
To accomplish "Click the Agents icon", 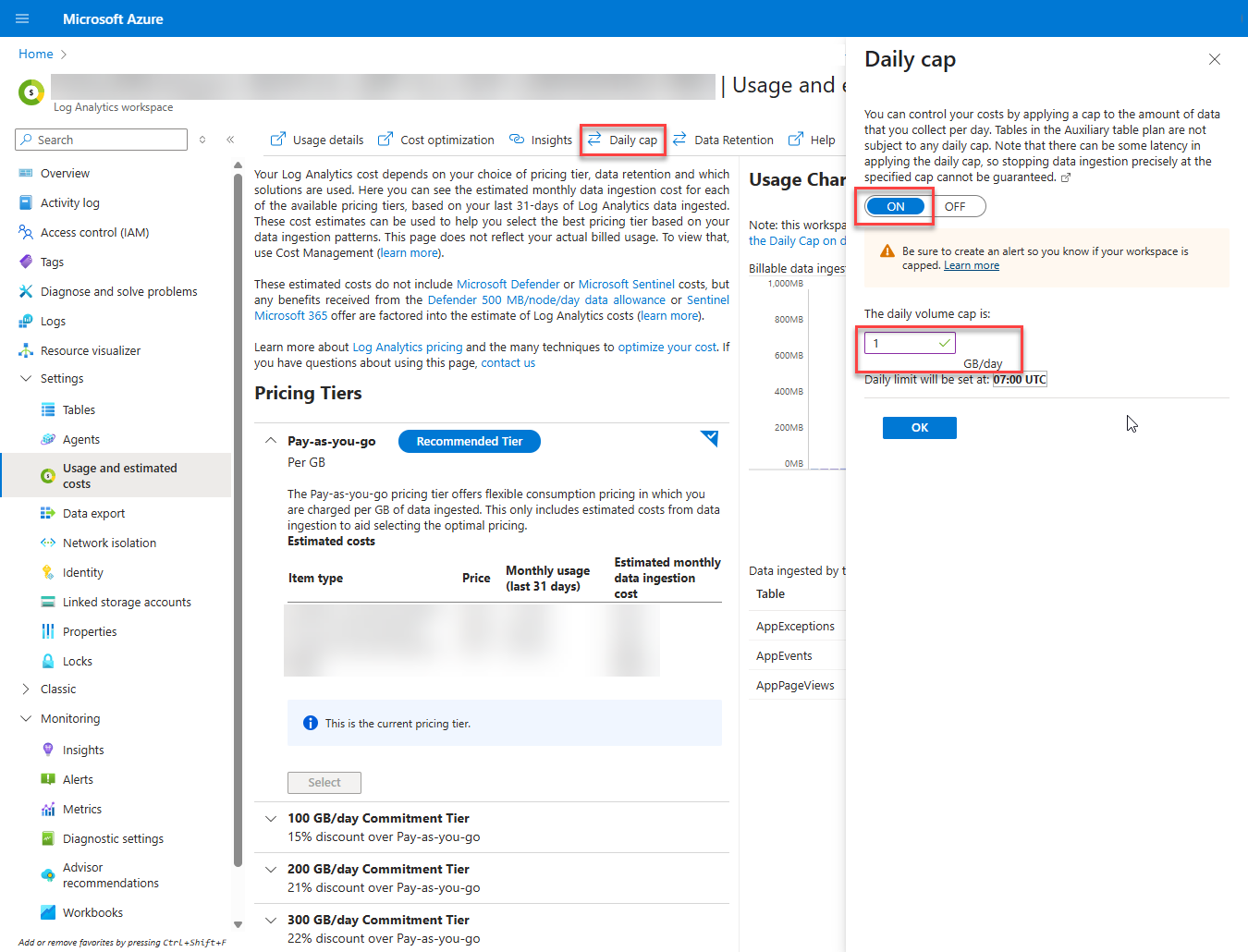I will click(48, 439).
